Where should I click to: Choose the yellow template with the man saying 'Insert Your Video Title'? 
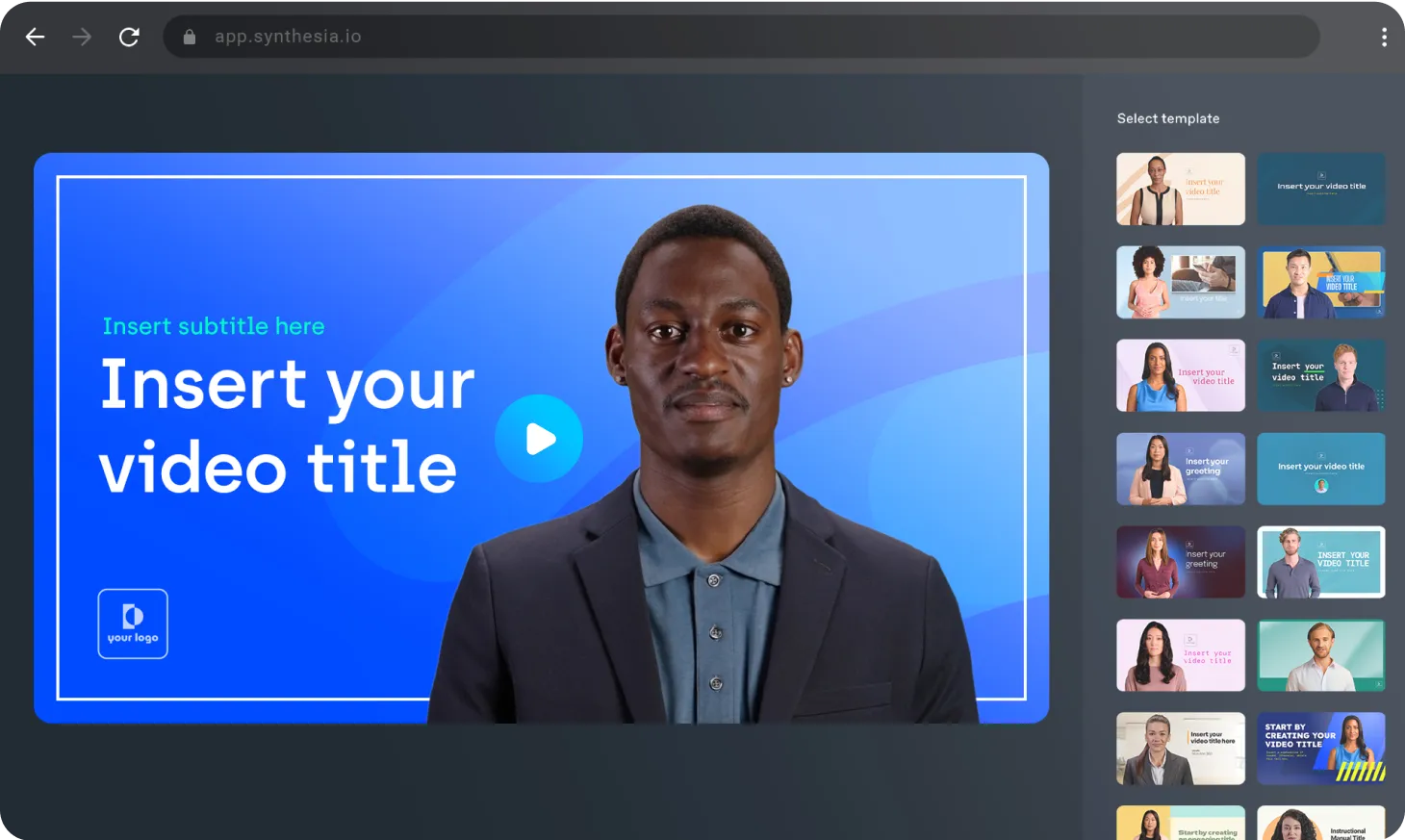pos(1321,282)
